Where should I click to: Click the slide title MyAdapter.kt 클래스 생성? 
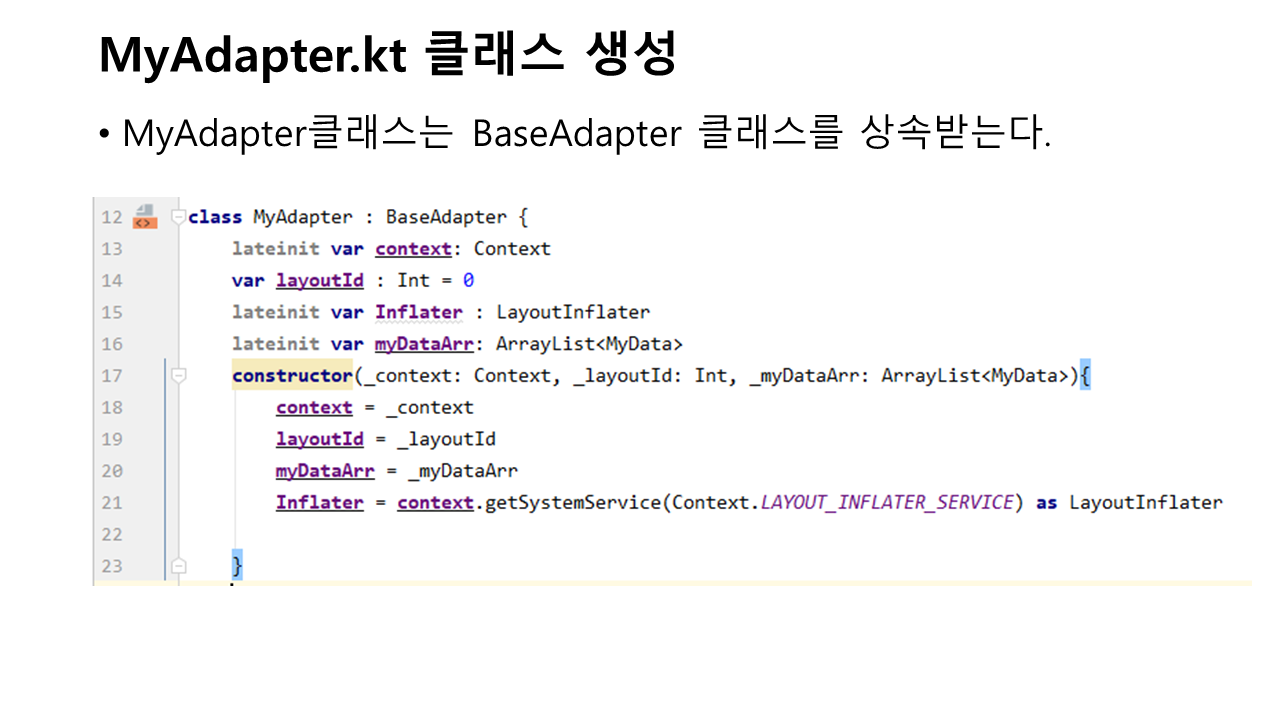point(388,56)
